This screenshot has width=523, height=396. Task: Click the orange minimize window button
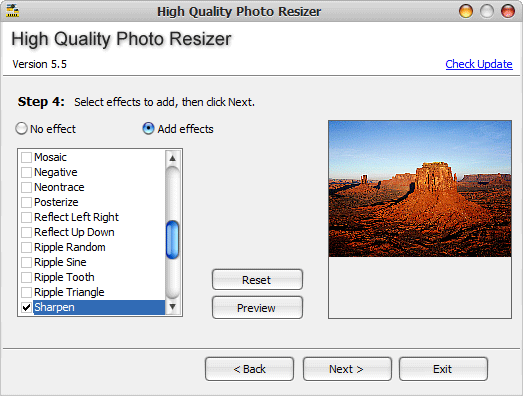coord(466,11)
